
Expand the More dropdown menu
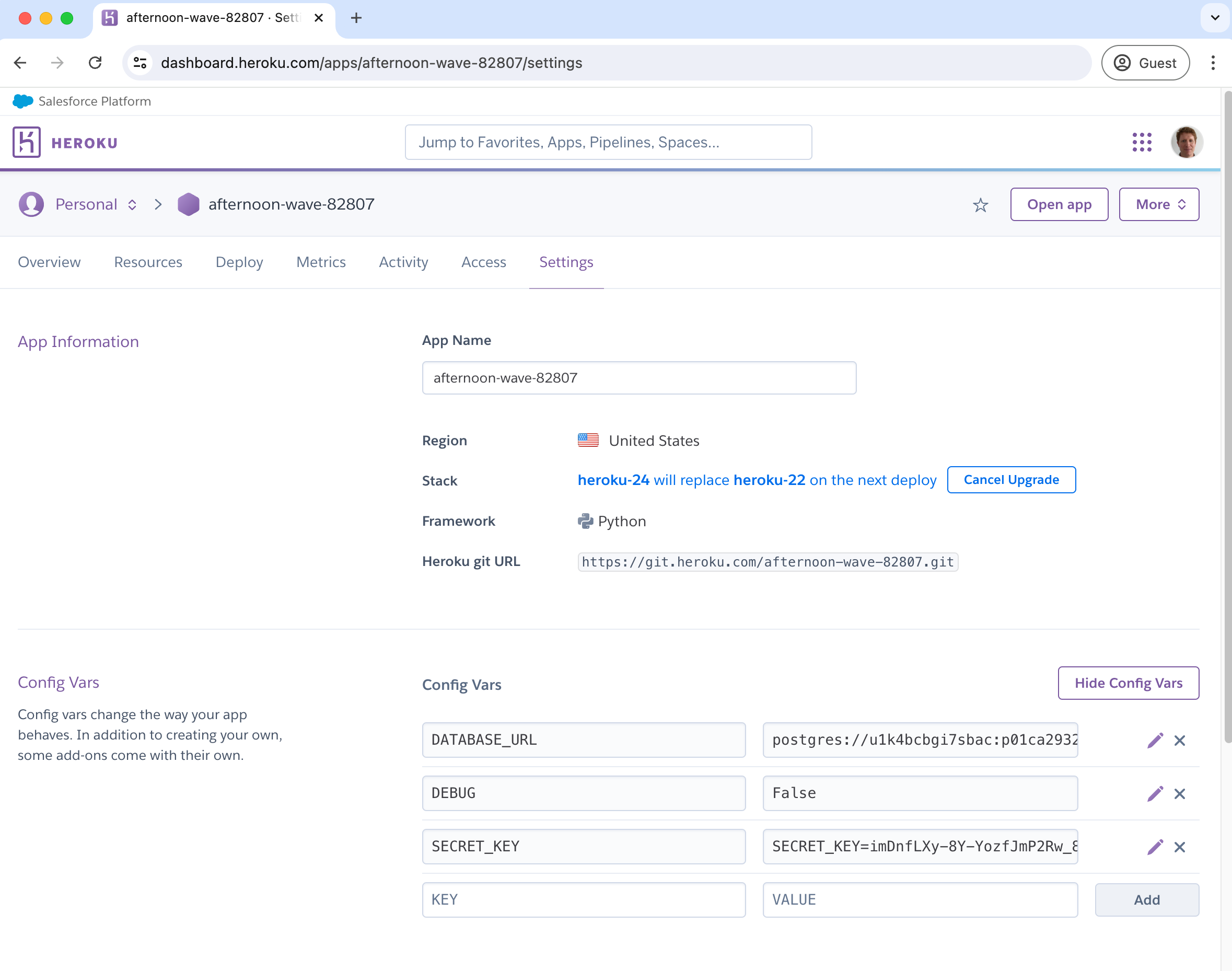tap(1159, 205)
